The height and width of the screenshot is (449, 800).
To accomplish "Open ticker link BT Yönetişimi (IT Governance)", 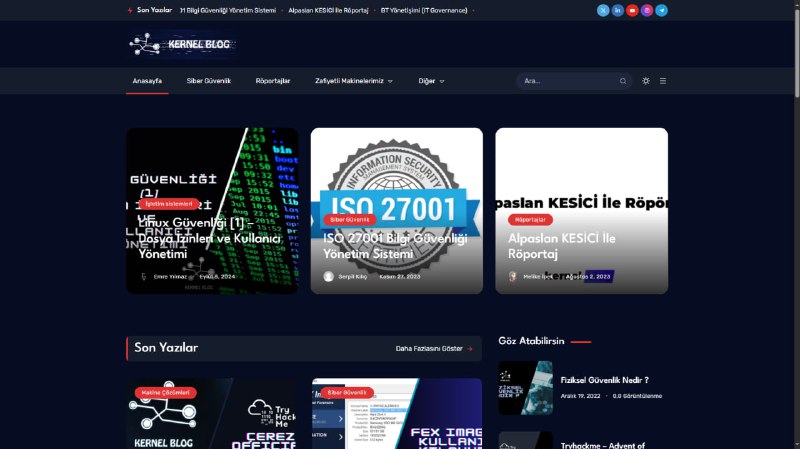I will click(x=424, y=10).
